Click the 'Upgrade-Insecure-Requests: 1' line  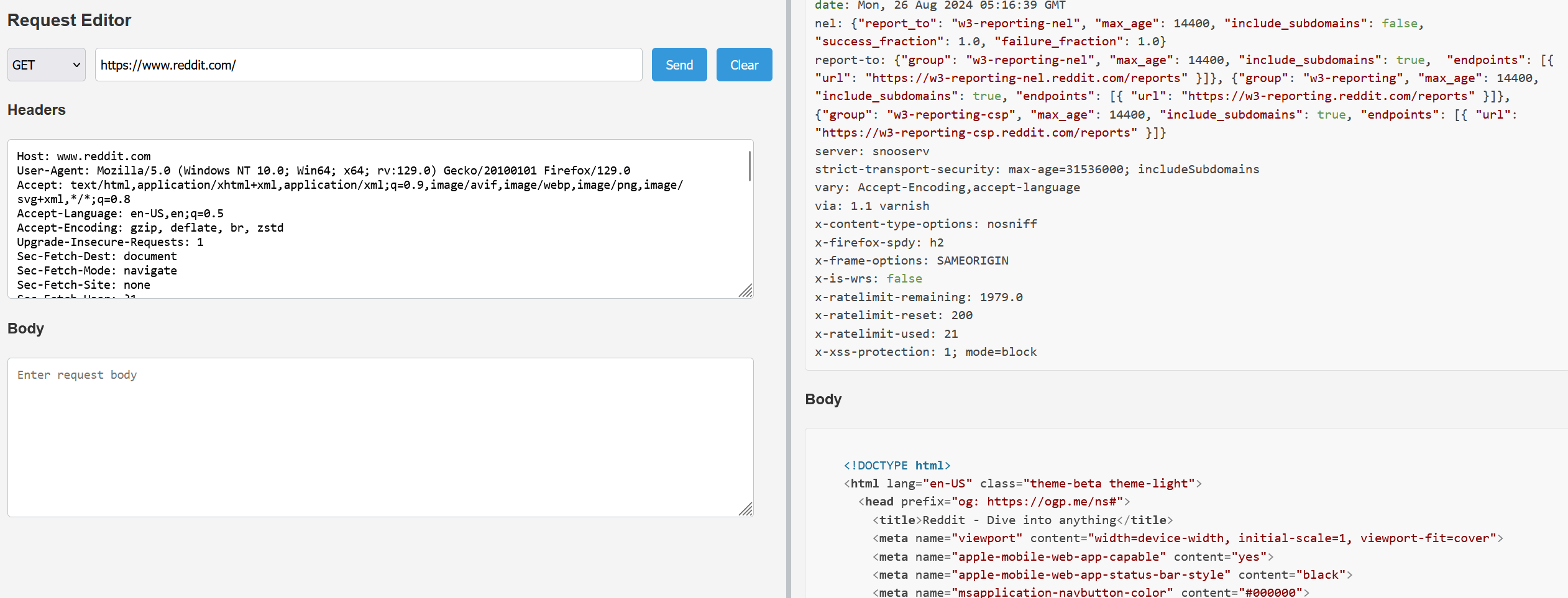110,242
